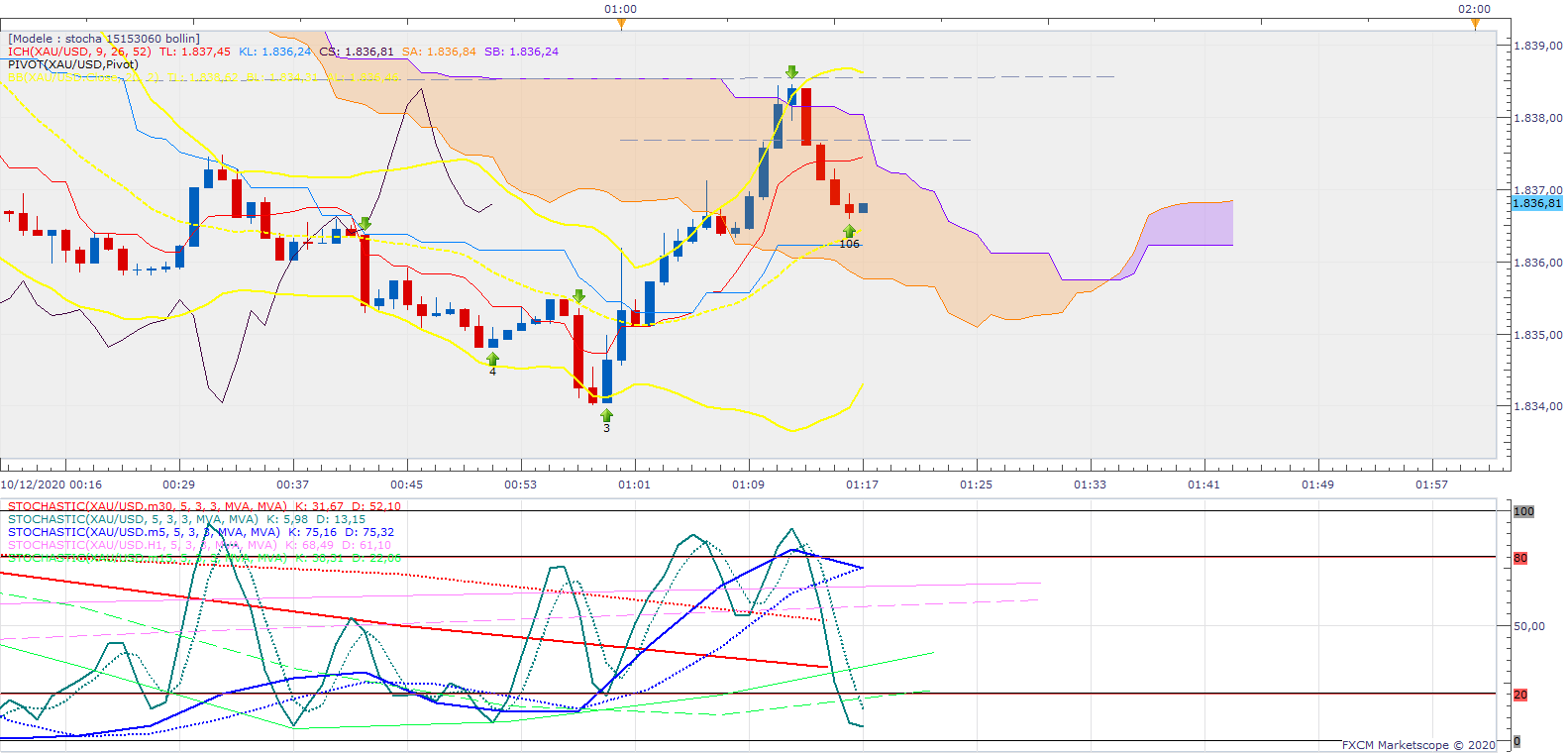Click the 00:37 time axis label
This screenshot has height=753, width=1568.
(293, 484)
